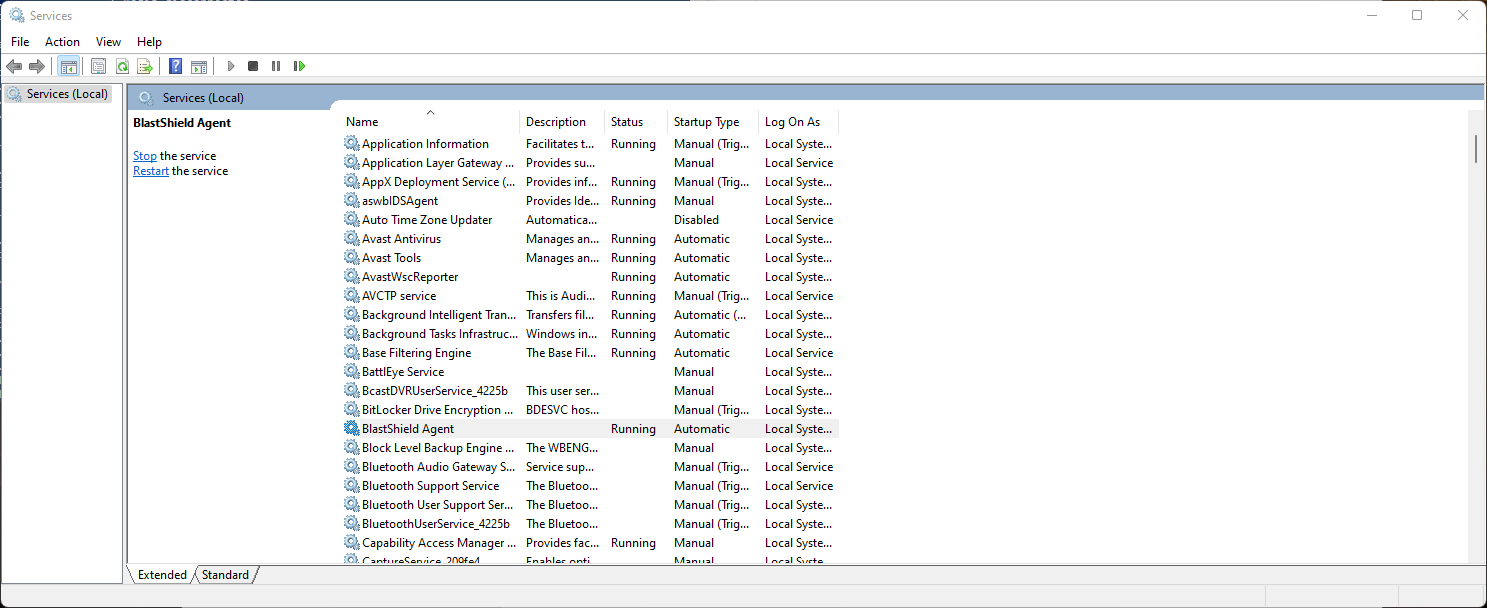The height and width of the screenshot is (608, 1487).
Task: Sort services by the Name column header
Action: 362,122
